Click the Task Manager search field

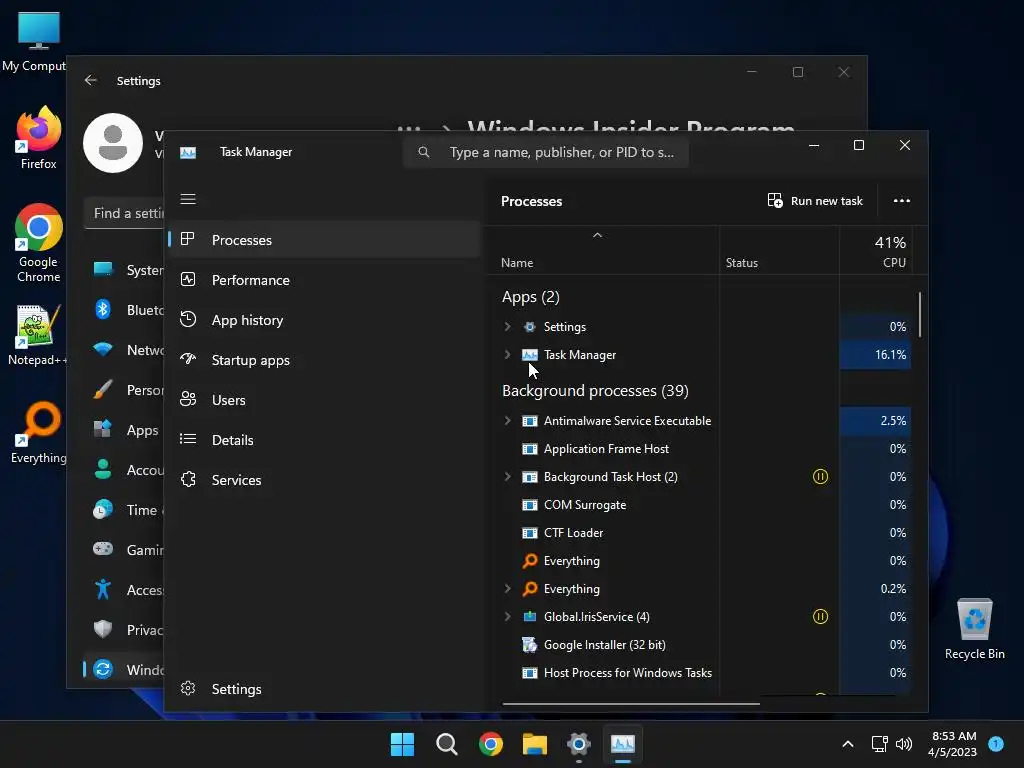(546, 152)
